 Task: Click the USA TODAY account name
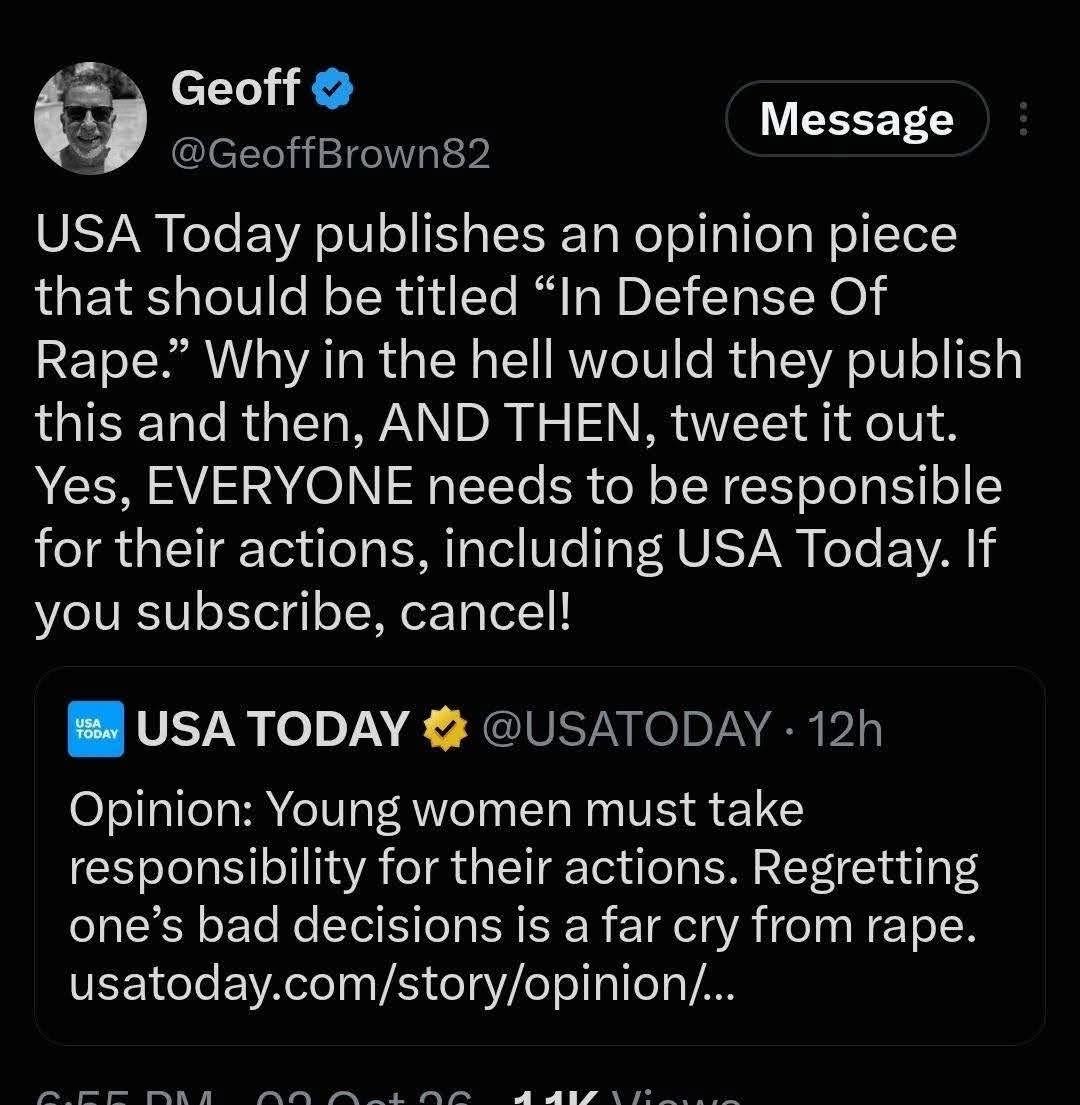[273, 729]
